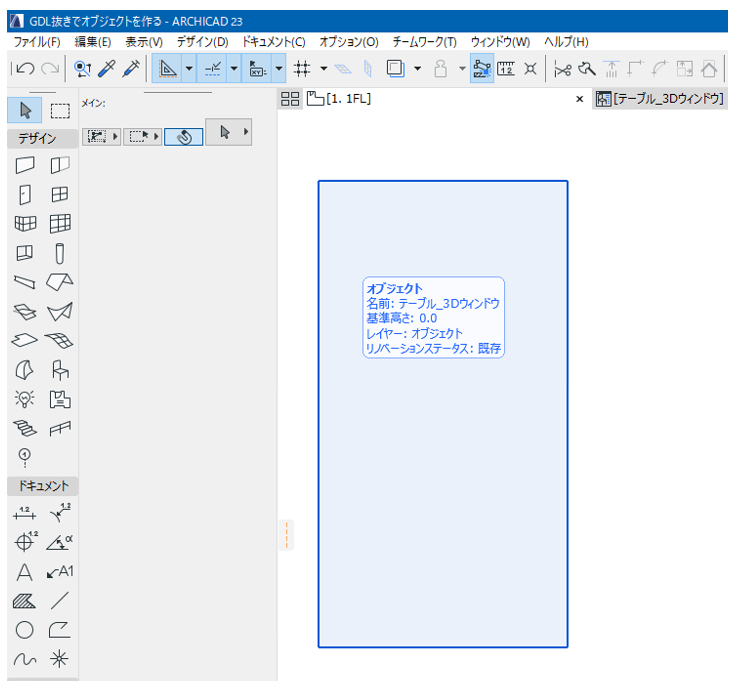The image size is (734, 699).
Task: Select the Zone tool
Action: click(60, 399)
